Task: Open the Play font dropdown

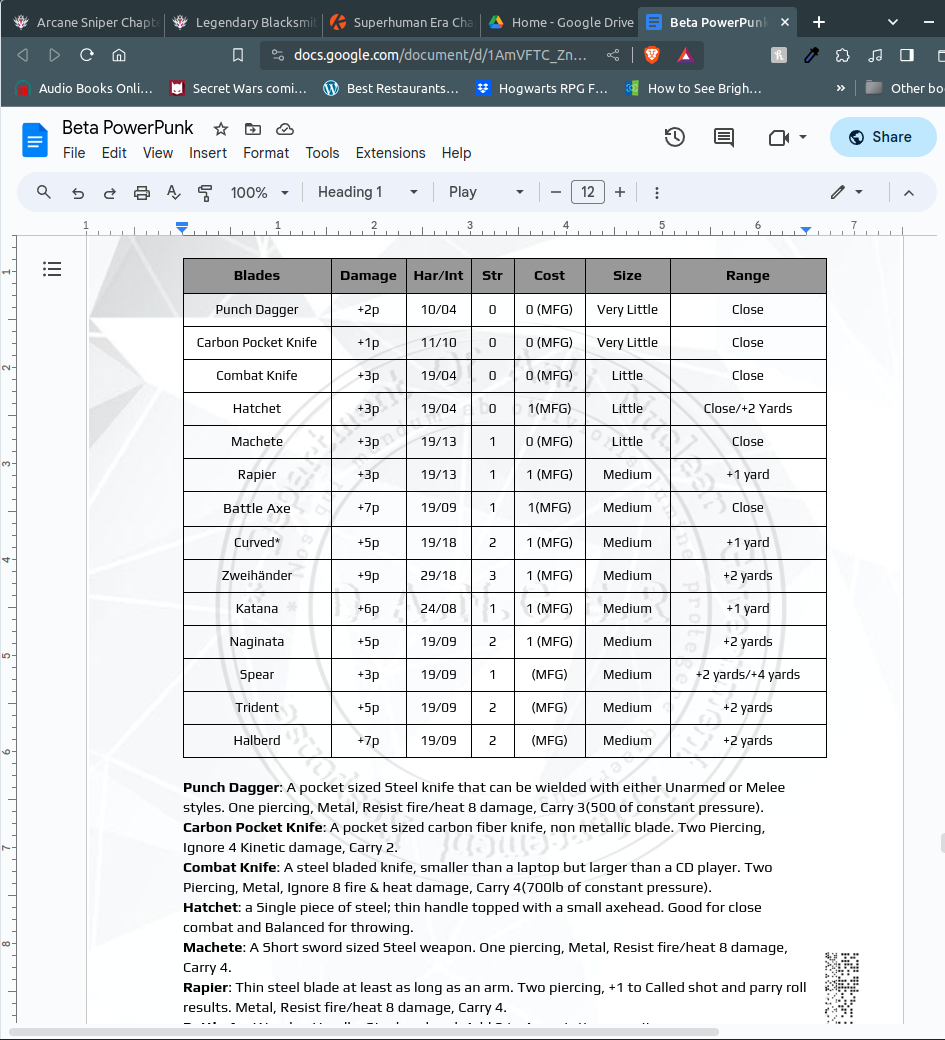Action: pos(486,192)
